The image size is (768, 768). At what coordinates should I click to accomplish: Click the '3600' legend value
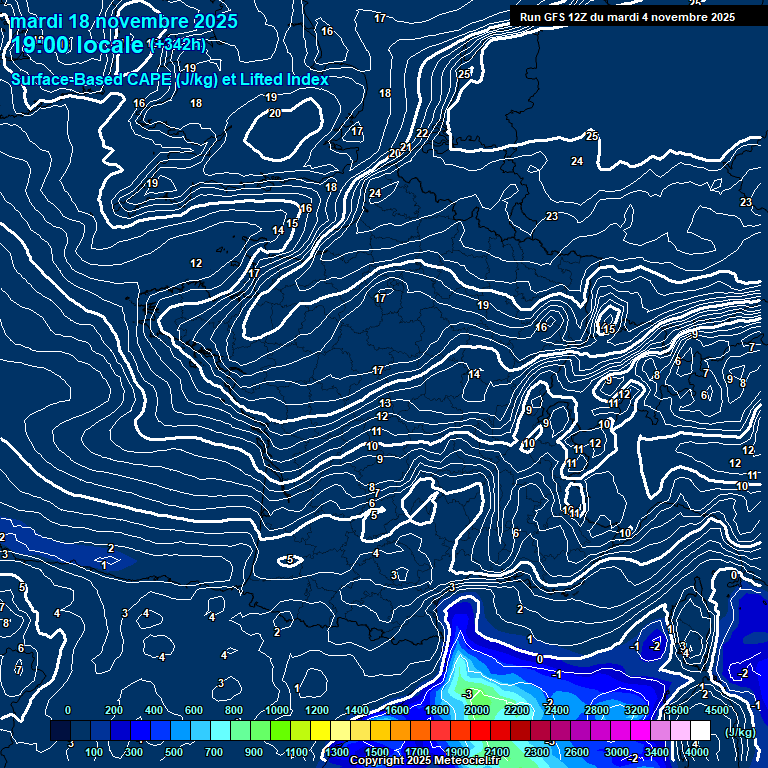[677, 710]
